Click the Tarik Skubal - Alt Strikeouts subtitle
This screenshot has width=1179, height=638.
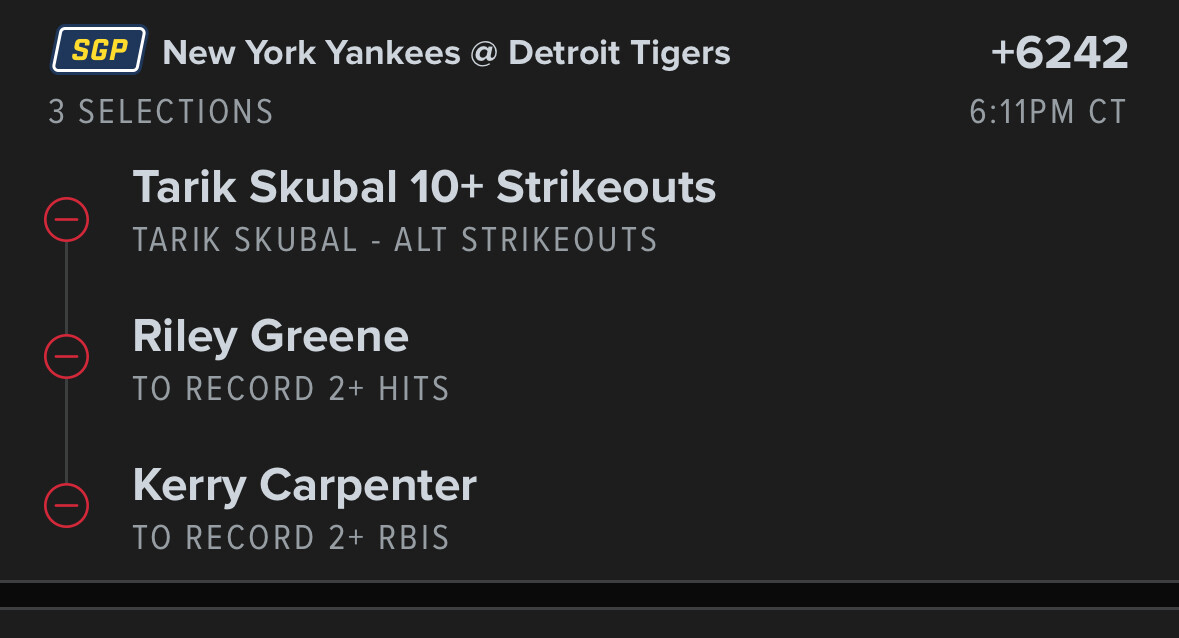pos(395,240)
